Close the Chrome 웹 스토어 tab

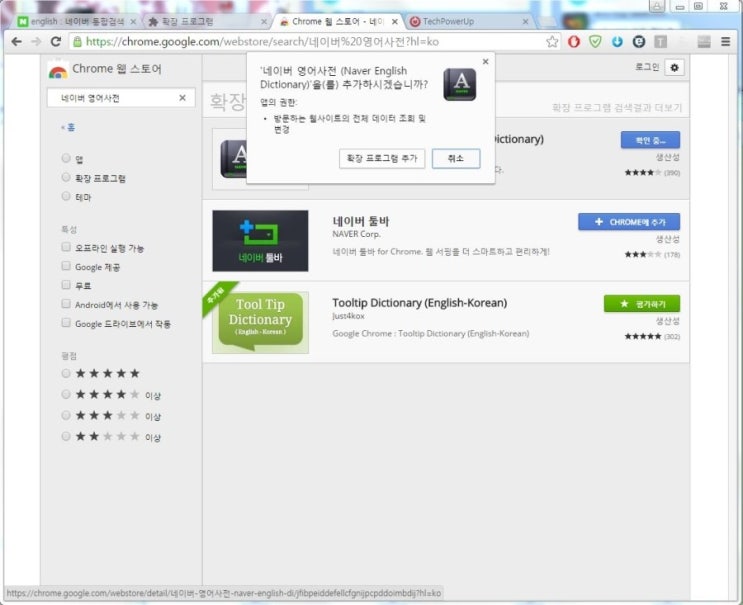[394, 22]
